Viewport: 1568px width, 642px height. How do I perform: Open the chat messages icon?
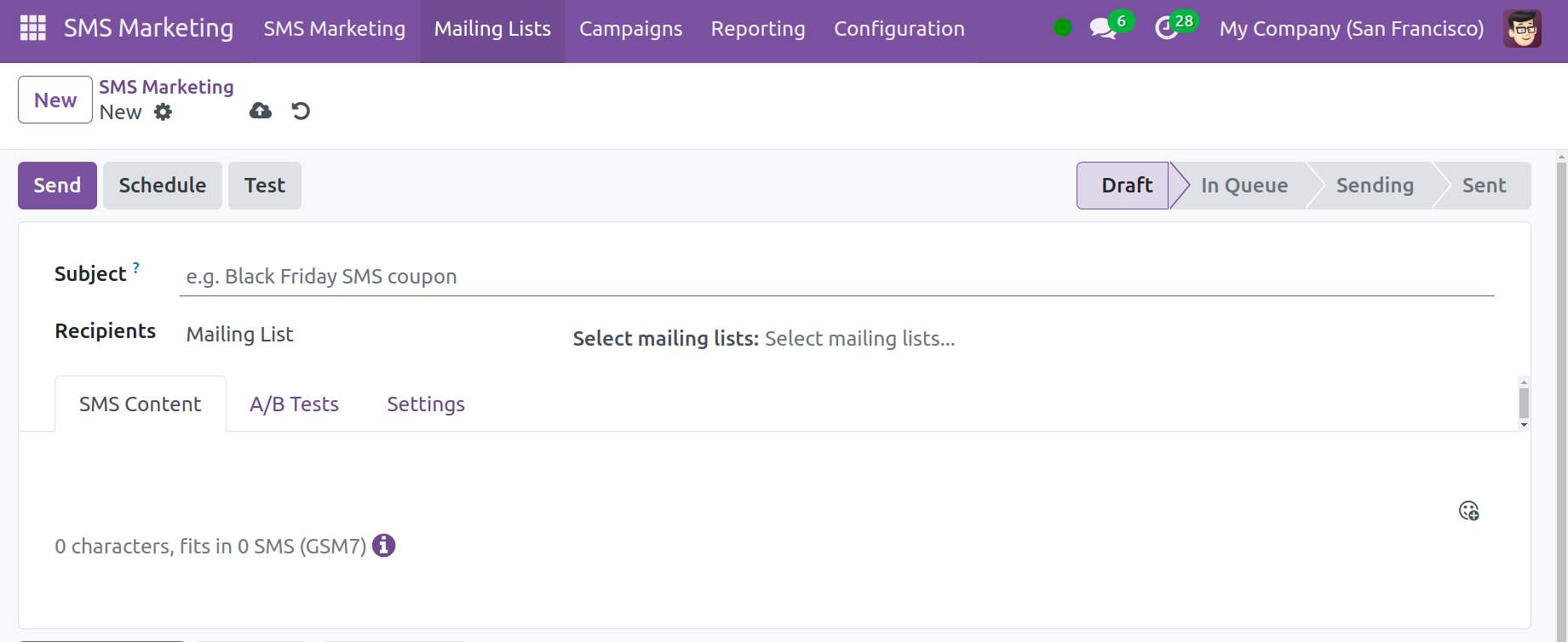[x=1103, y=29]
